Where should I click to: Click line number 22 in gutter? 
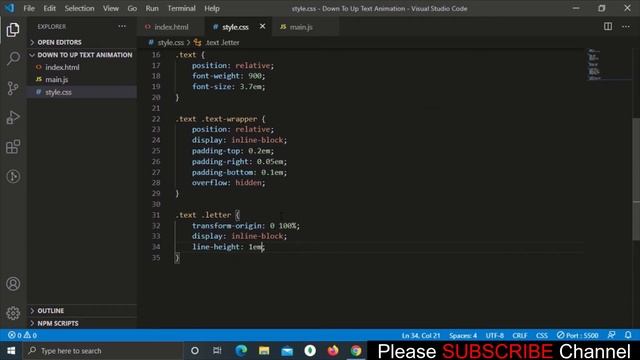156,119
